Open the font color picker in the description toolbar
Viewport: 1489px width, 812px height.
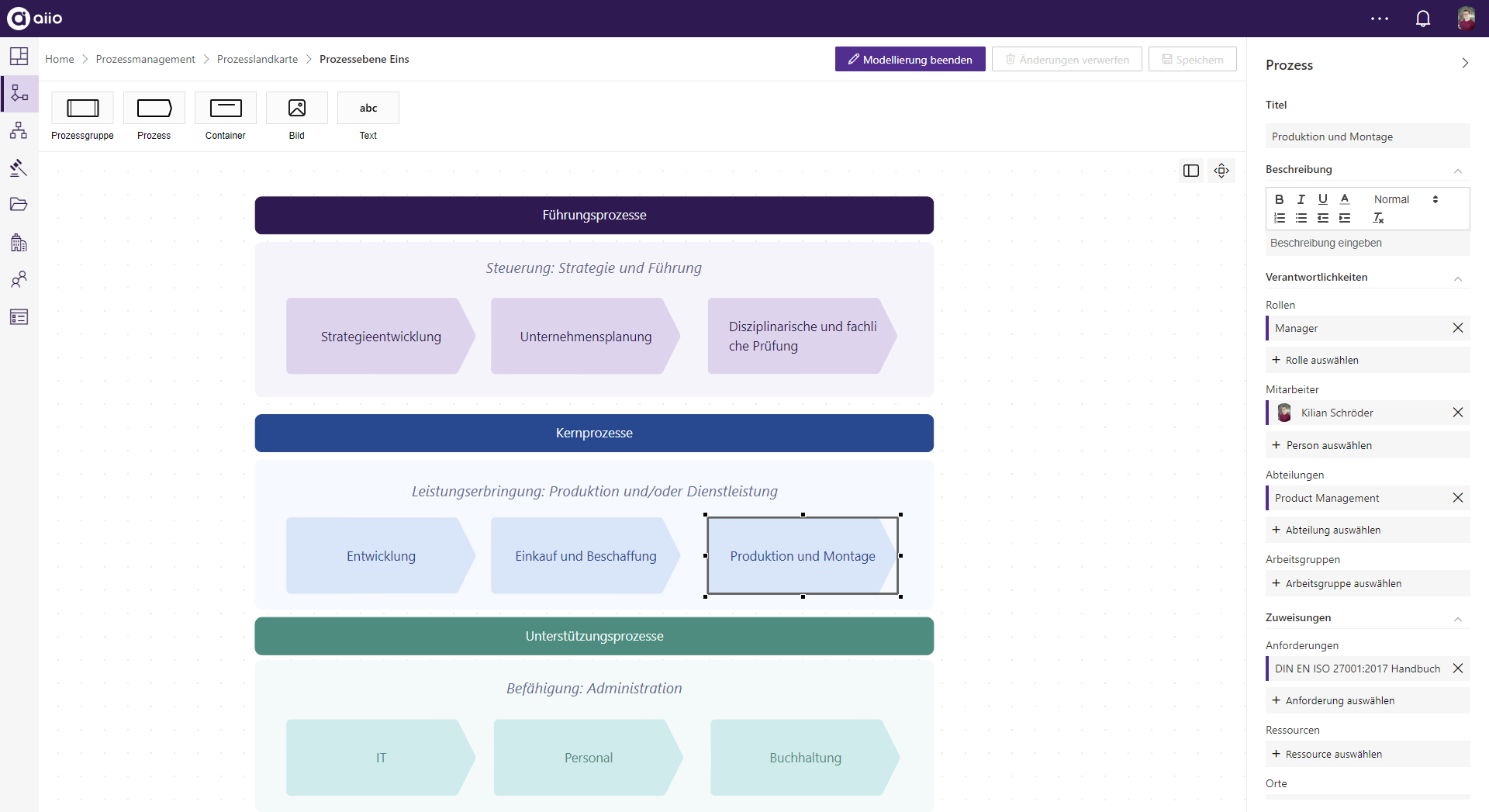click(x=1345, y=199)
